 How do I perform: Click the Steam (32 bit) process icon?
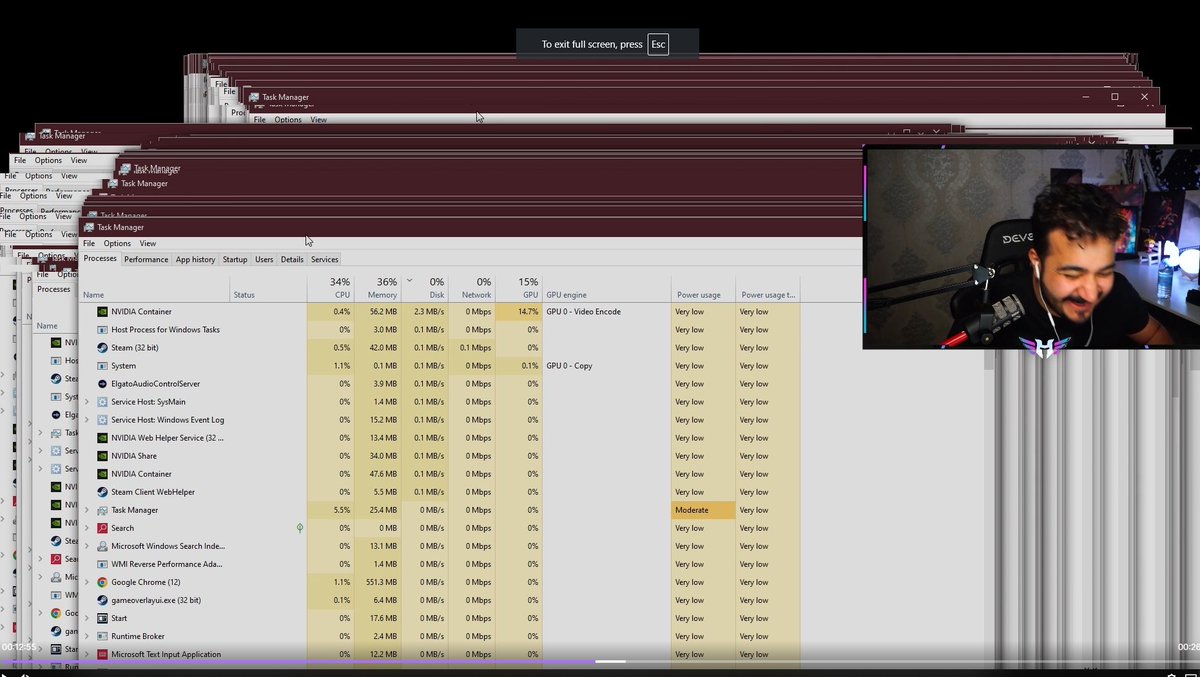click(x=102, y=348)
